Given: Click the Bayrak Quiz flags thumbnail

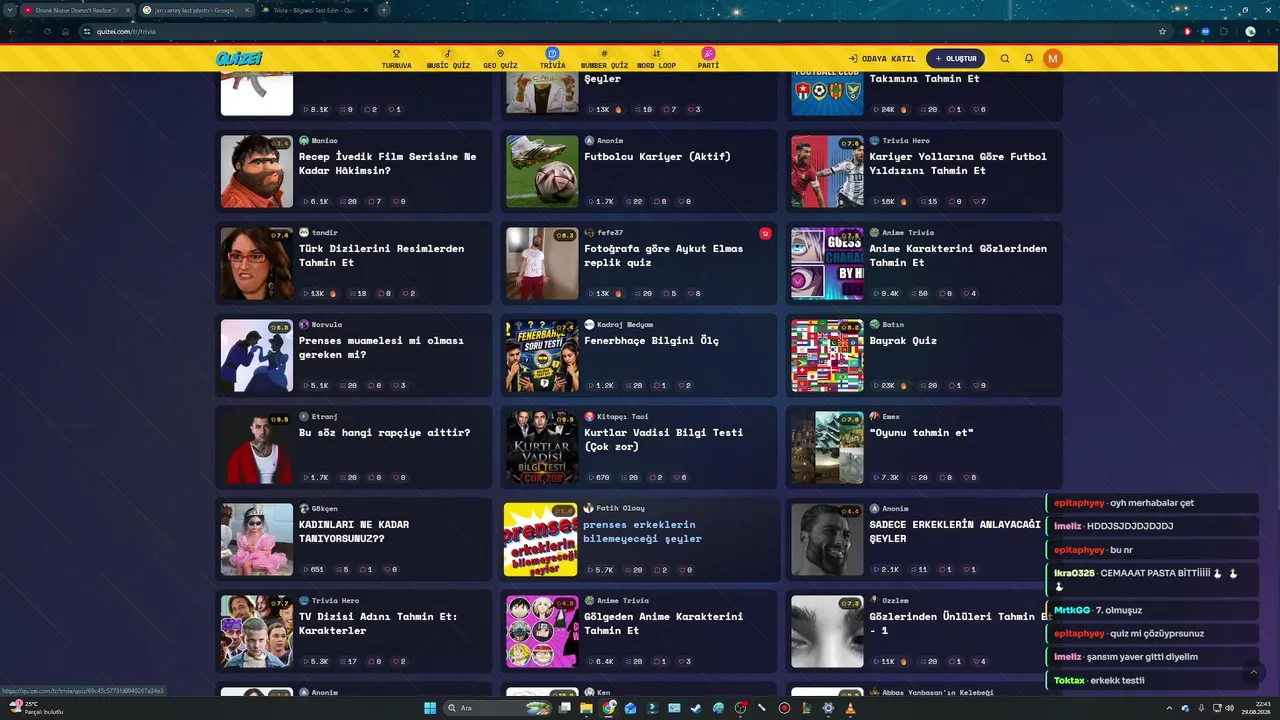Looking at the screenshot, I should tap(827, 356).
